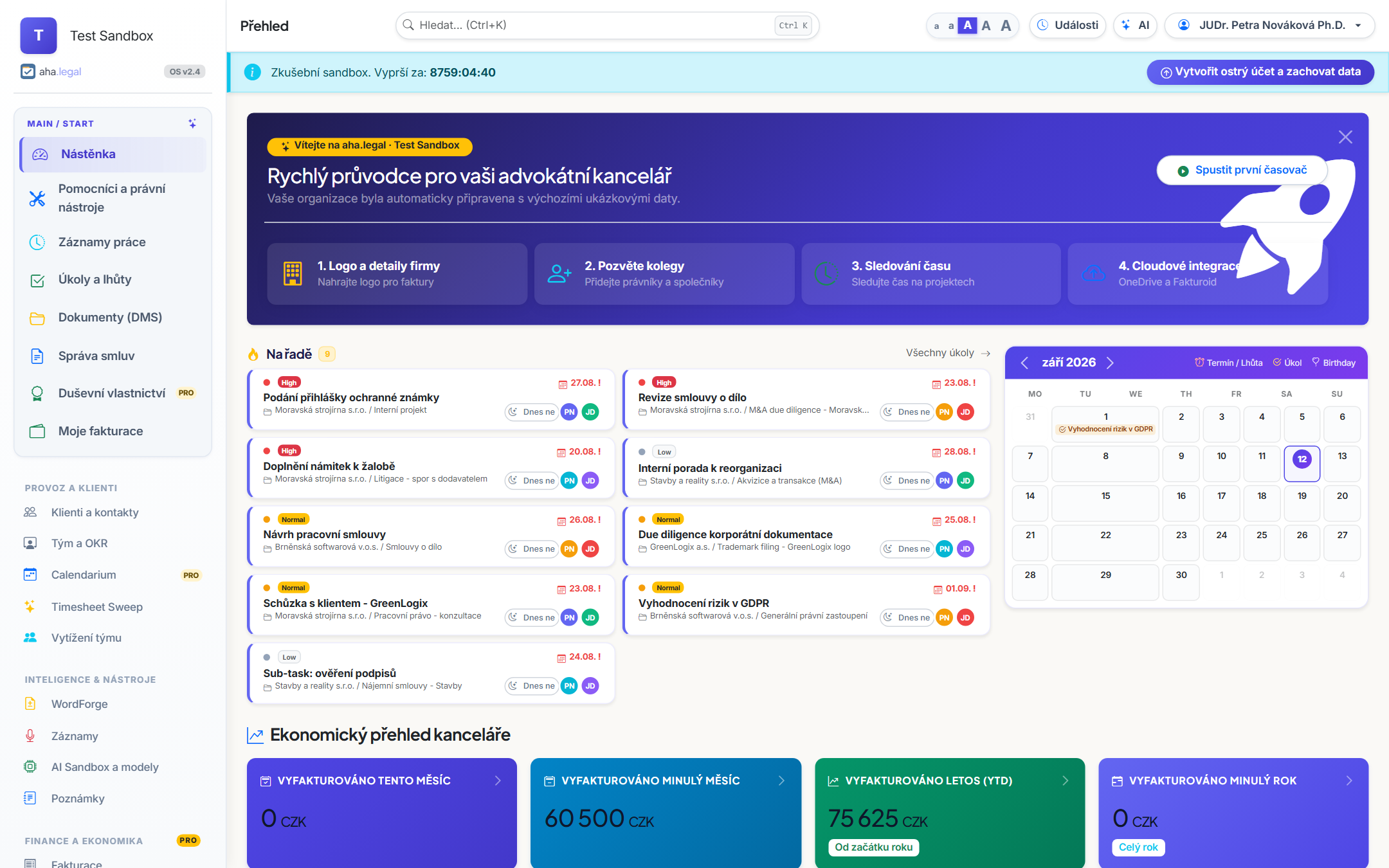Click Spustit první časovač button
The width and height of the screenshot is (1389, 868).
click(1242, 170)
